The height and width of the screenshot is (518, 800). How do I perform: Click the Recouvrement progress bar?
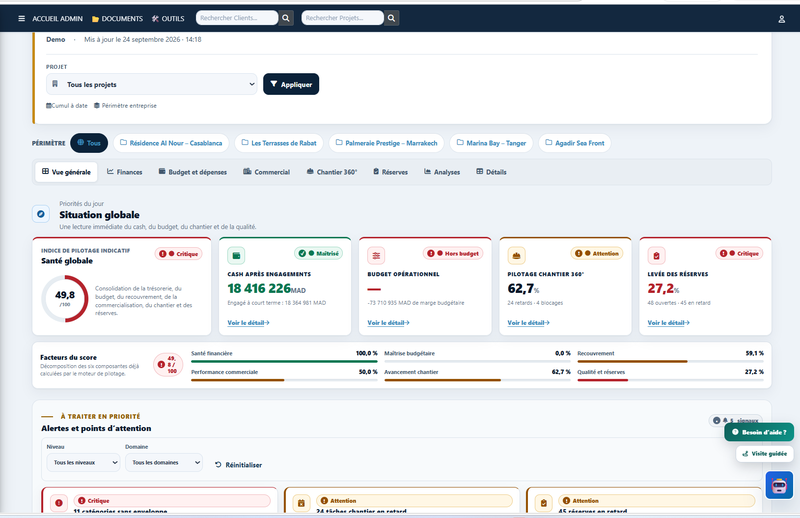click(670, 361)
